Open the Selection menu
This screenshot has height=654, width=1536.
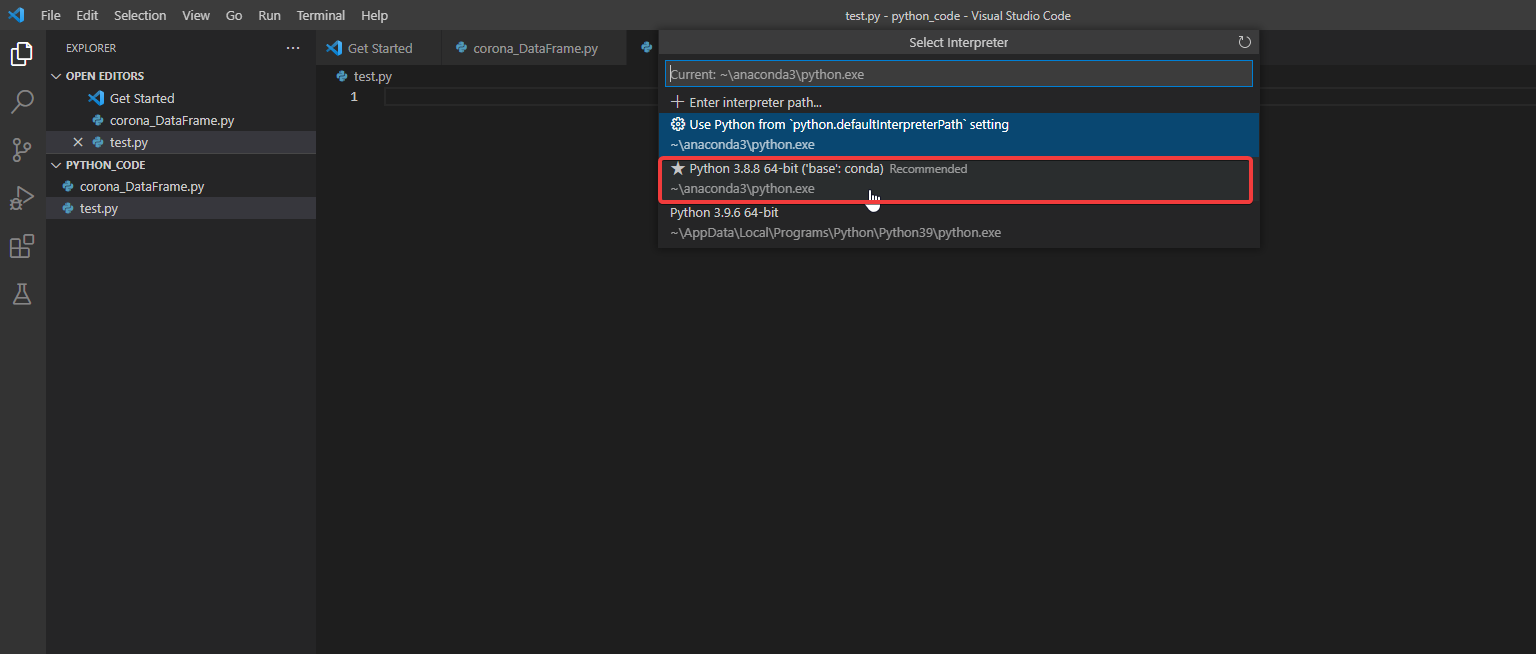(140, 15)
